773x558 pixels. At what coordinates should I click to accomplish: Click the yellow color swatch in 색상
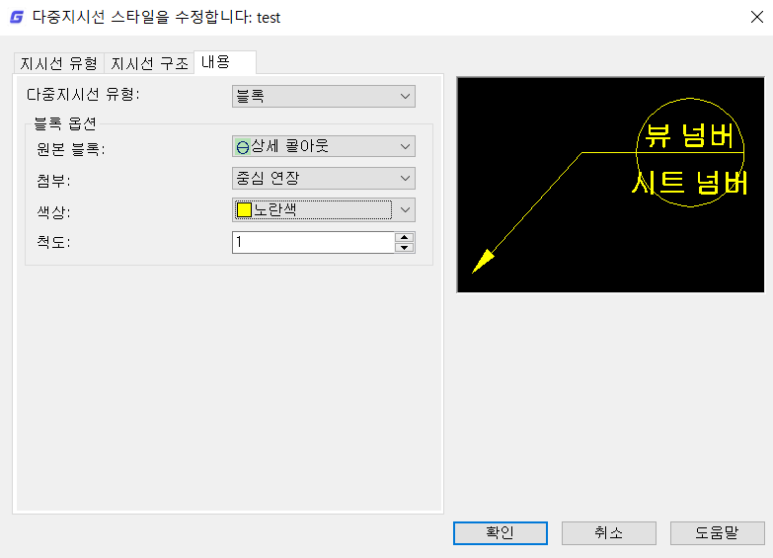coord(244,210)
